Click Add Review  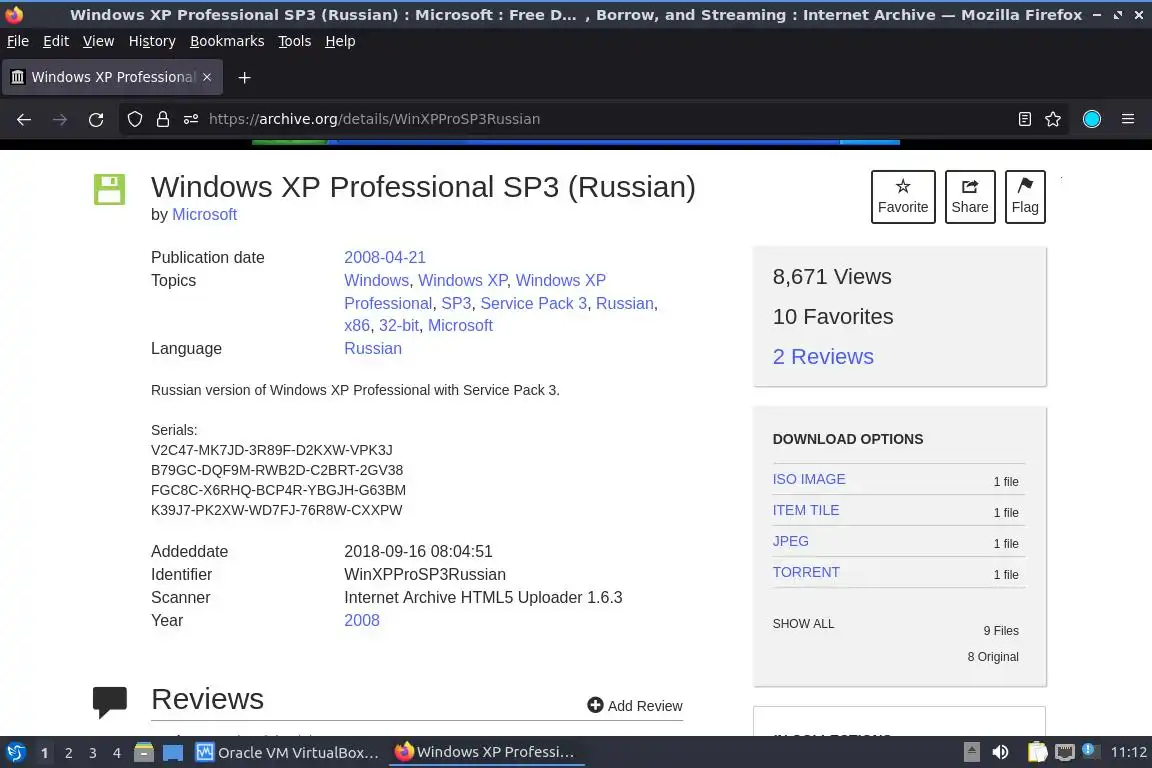pos(635,706)
